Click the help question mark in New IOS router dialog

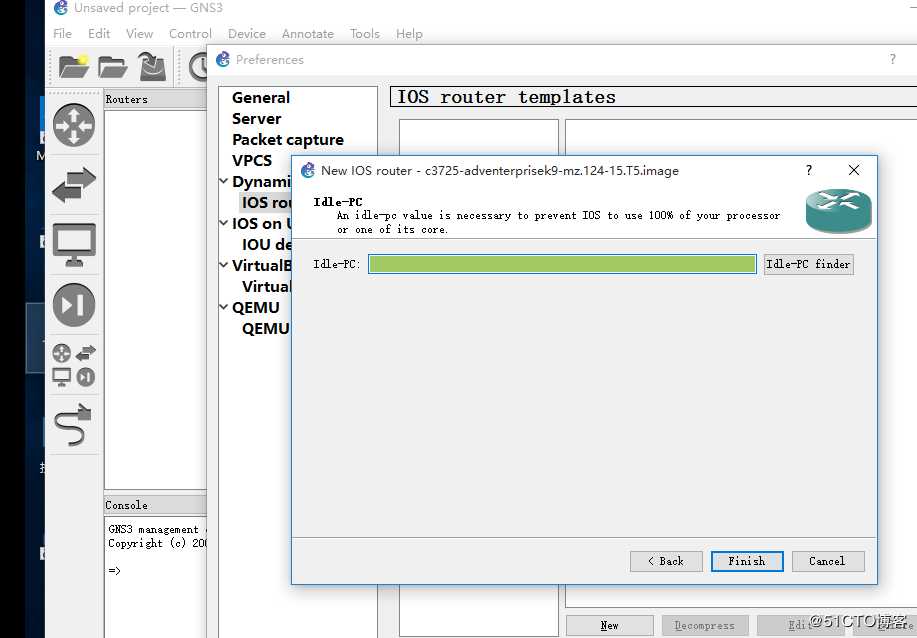[x=809, y=170]
